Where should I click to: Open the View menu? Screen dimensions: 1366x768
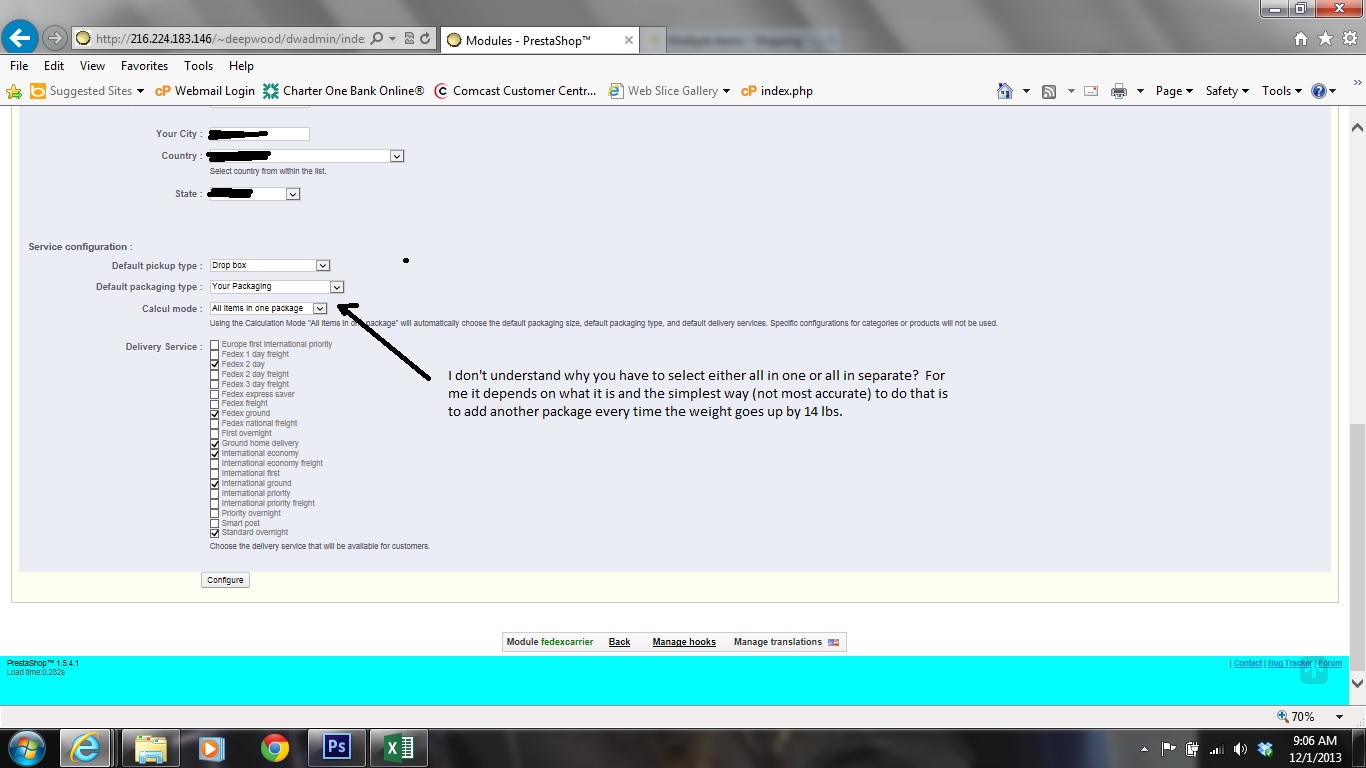[92, 66]
